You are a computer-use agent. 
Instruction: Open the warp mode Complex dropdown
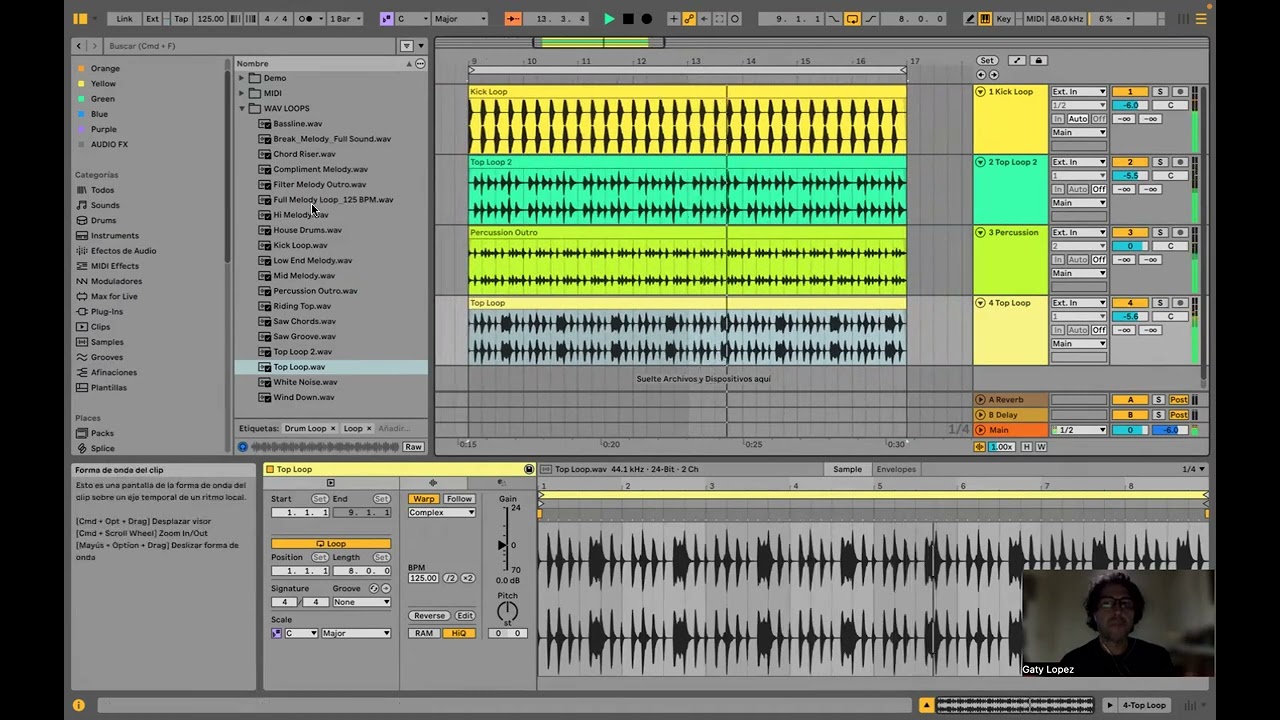pos(441,513)
